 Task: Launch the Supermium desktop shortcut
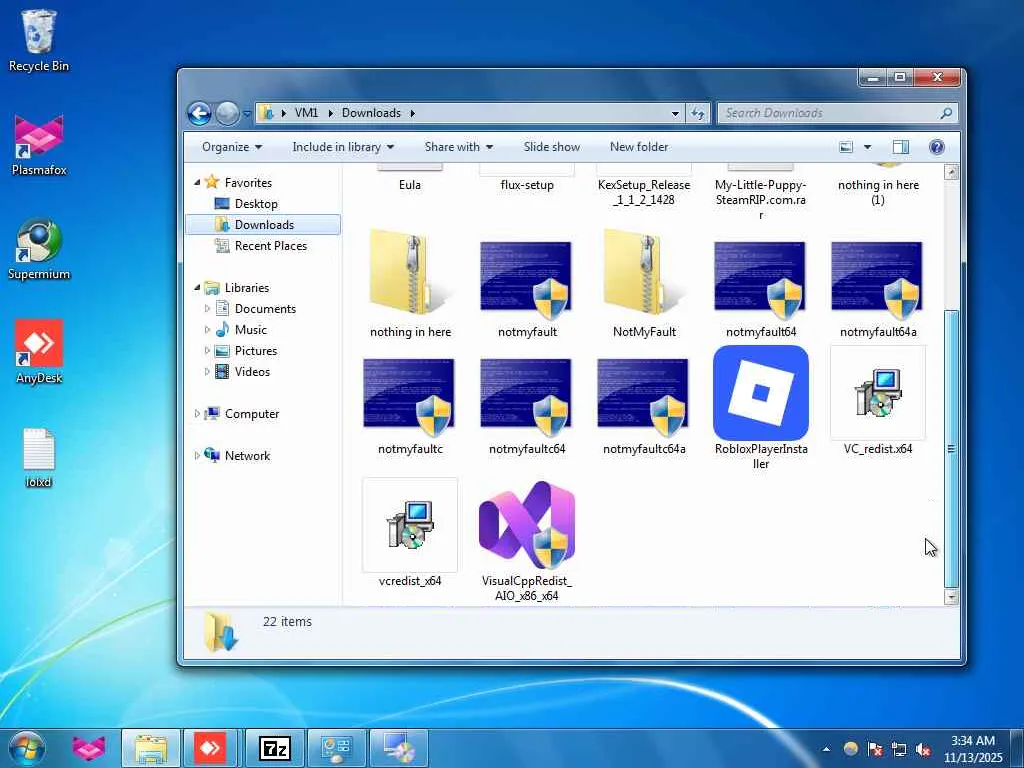pos(39,249)
